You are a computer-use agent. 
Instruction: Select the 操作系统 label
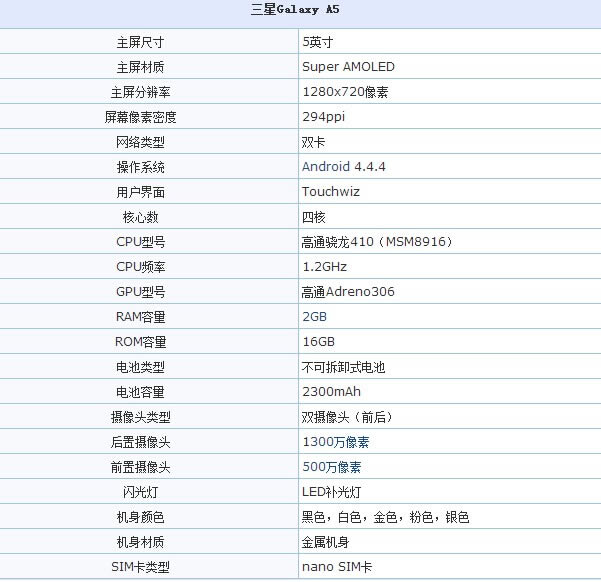[x=141, y=167]
